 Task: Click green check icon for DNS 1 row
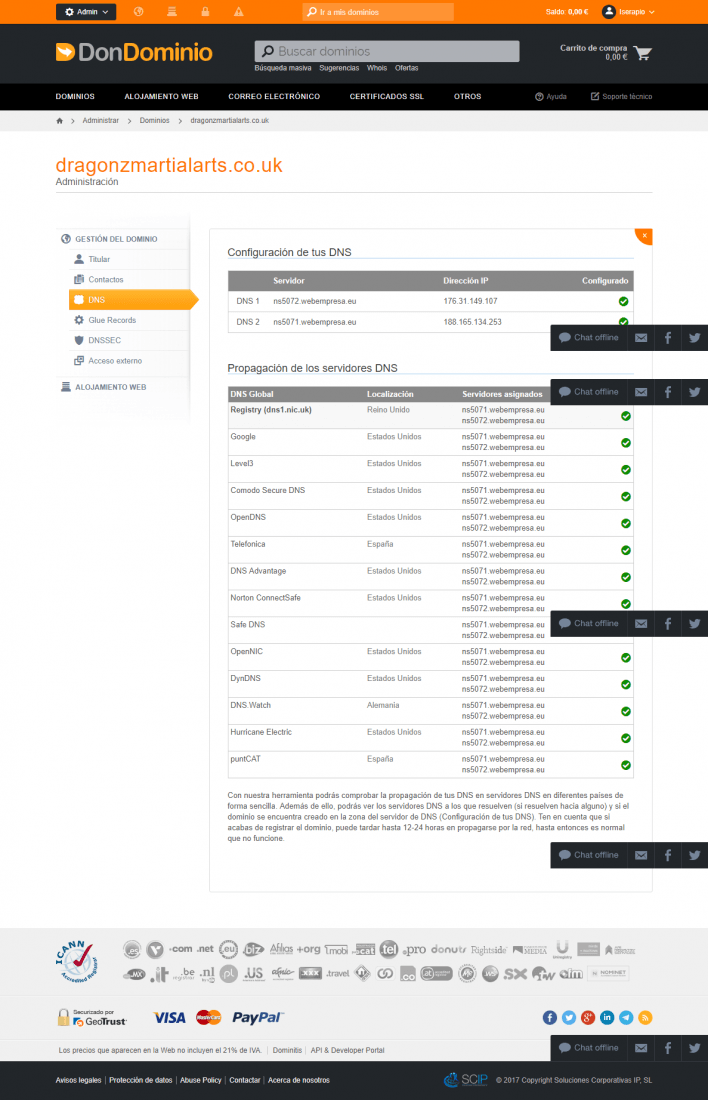[x=623, y=302]
